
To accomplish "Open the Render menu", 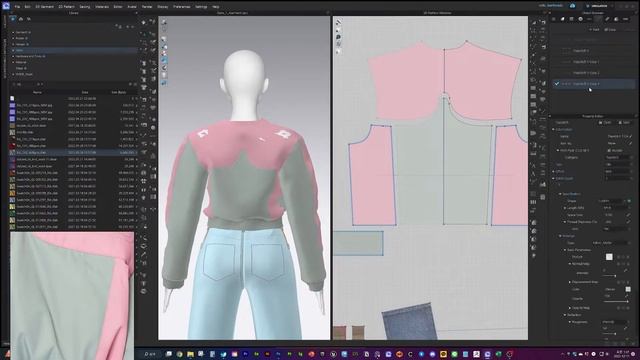I will [147, 7].
